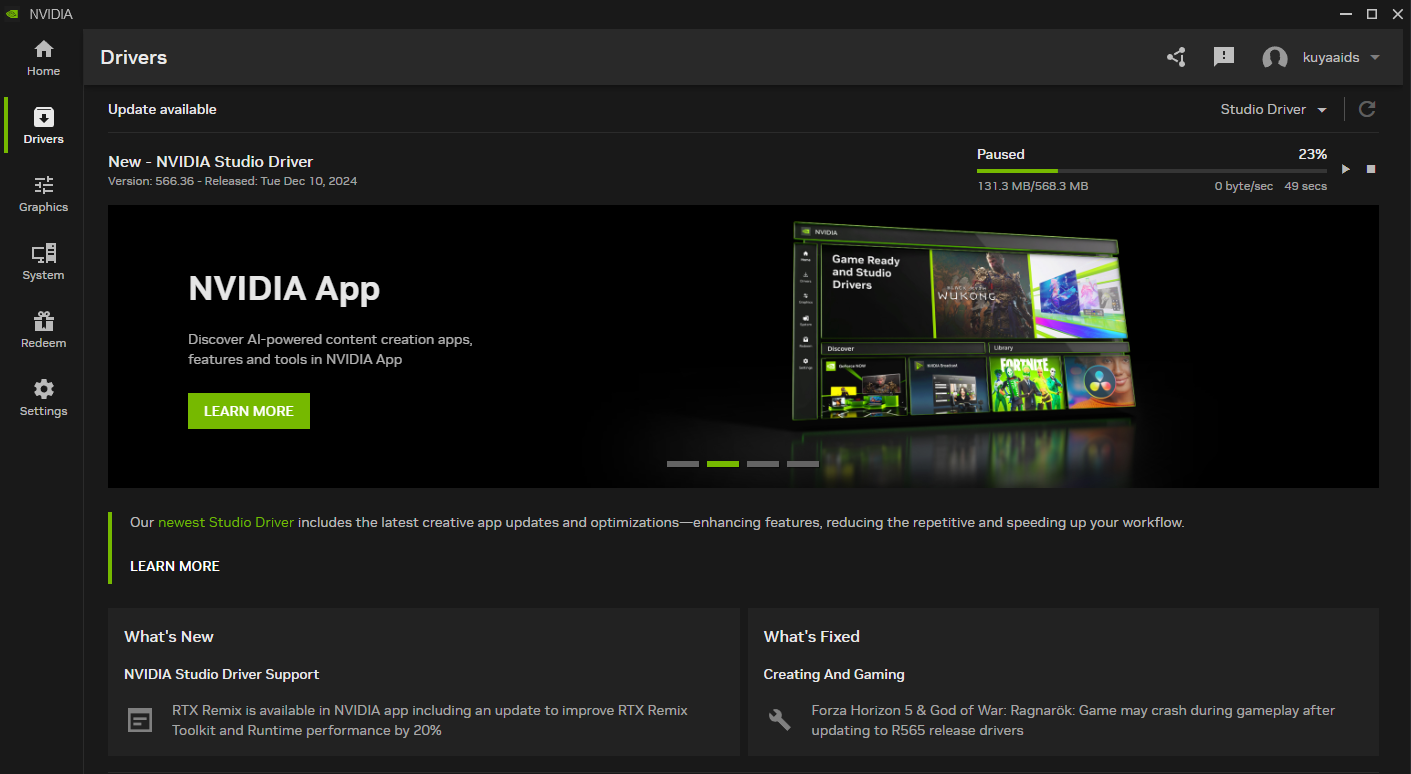
Task: Go to the Home section in sidebar
Action: (43, 58)
